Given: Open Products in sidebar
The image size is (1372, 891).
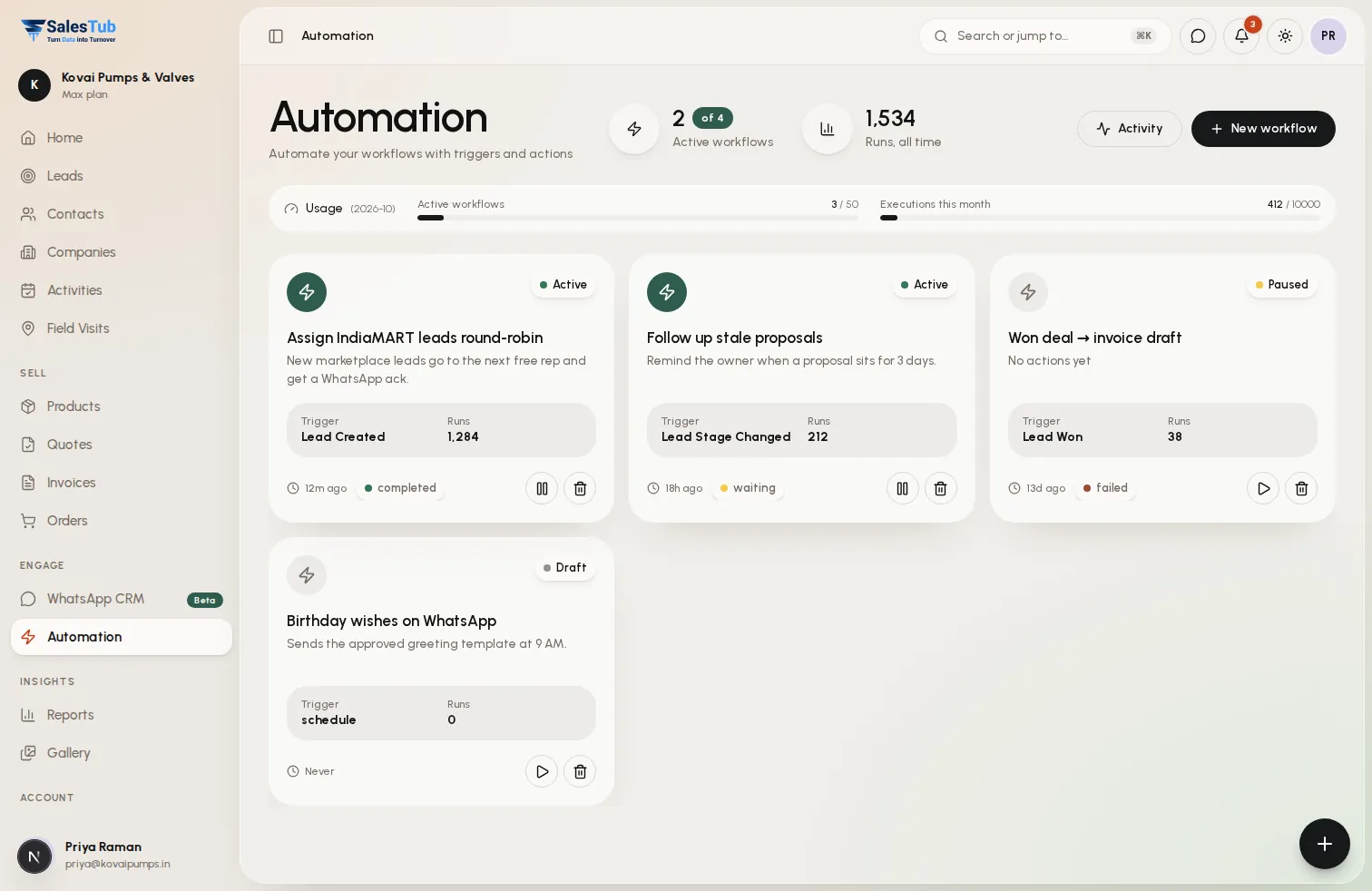Looking at the screenshot, I should click(x=122, y=406).
